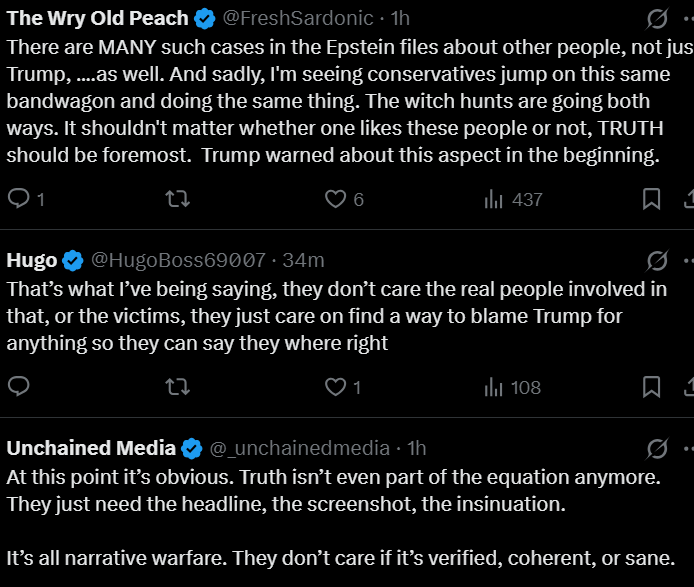Viewport: 694px width, 587px height.
Task: Reply to The Wry Old Peach's post
Action: click(x=19, y=199)
